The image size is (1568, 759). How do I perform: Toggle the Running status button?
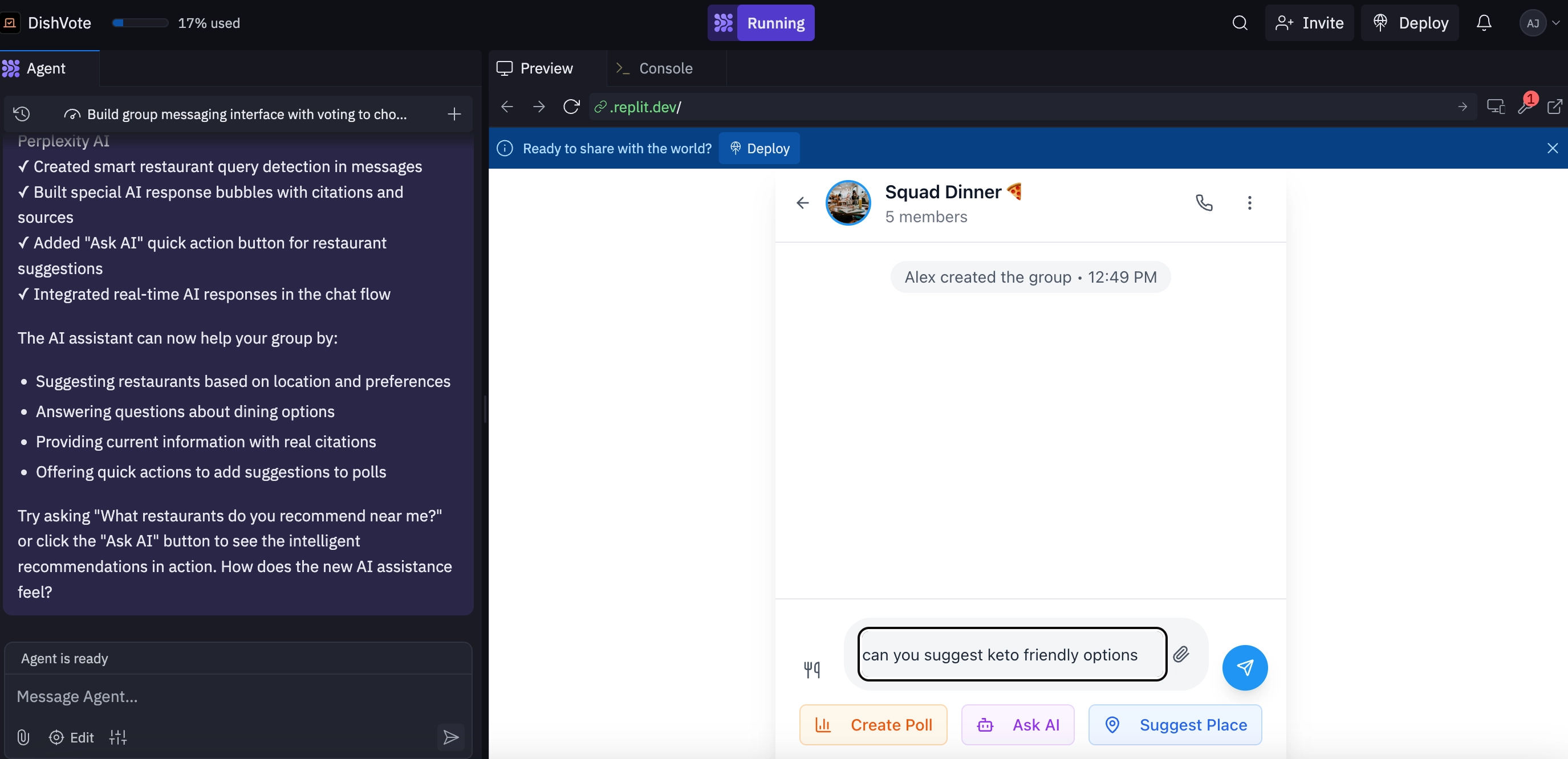click(x=760, y=23)
